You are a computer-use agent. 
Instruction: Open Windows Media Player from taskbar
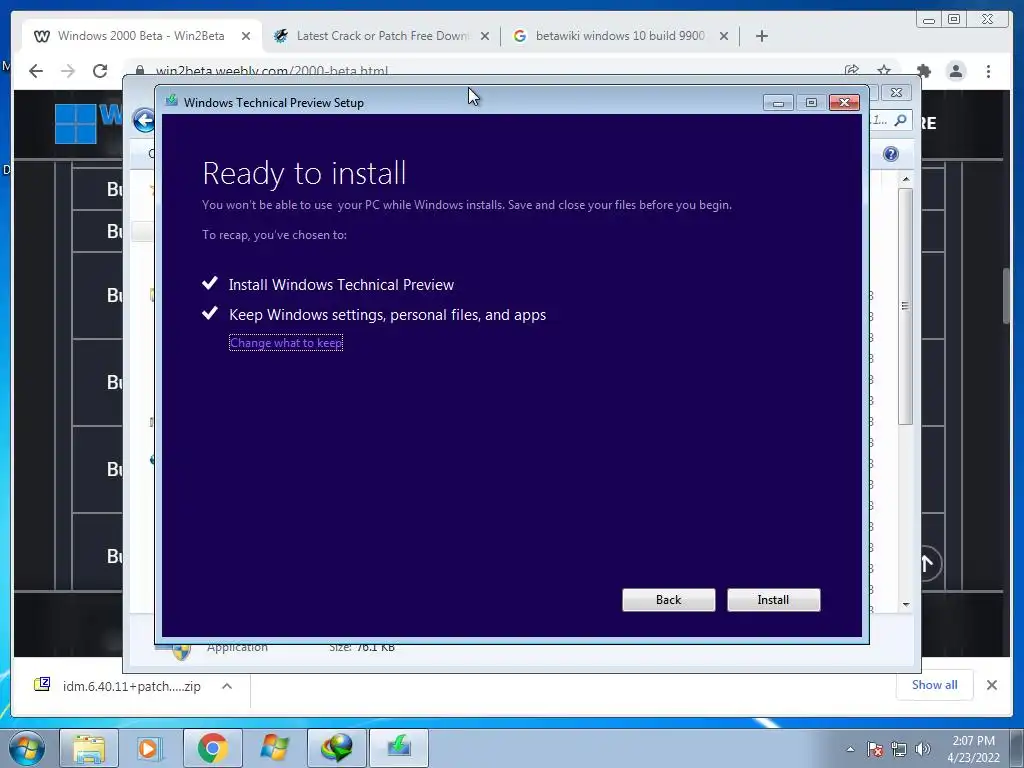pos(150,748)
